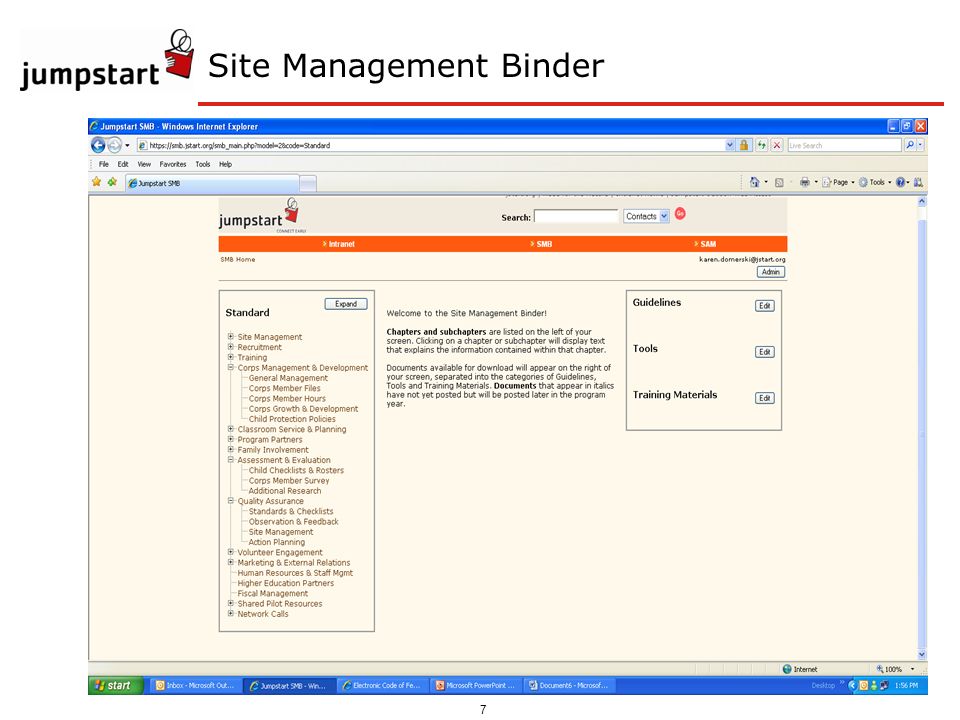Open the Windows Start button
The width and height of the screenshot is (960, 720).
(x=115, y=686)
